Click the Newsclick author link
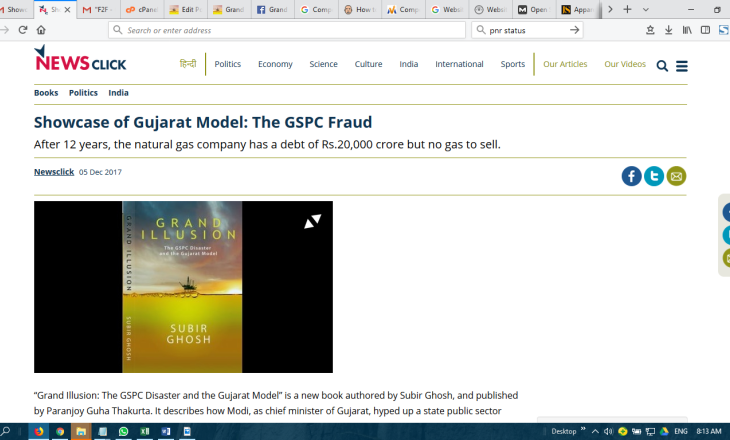 (x=54, y=172)
